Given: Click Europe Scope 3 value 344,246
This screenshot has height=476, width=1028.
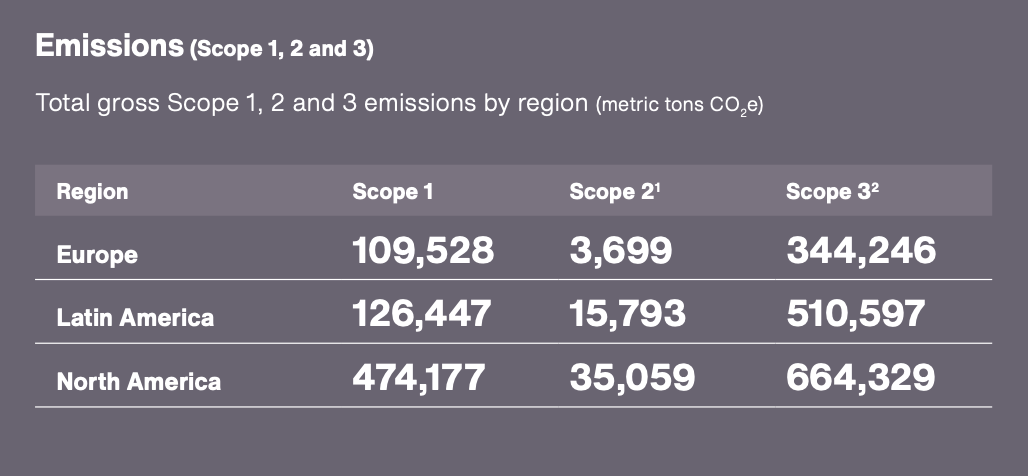Looking at the screenshot, I should coord(861,250).
